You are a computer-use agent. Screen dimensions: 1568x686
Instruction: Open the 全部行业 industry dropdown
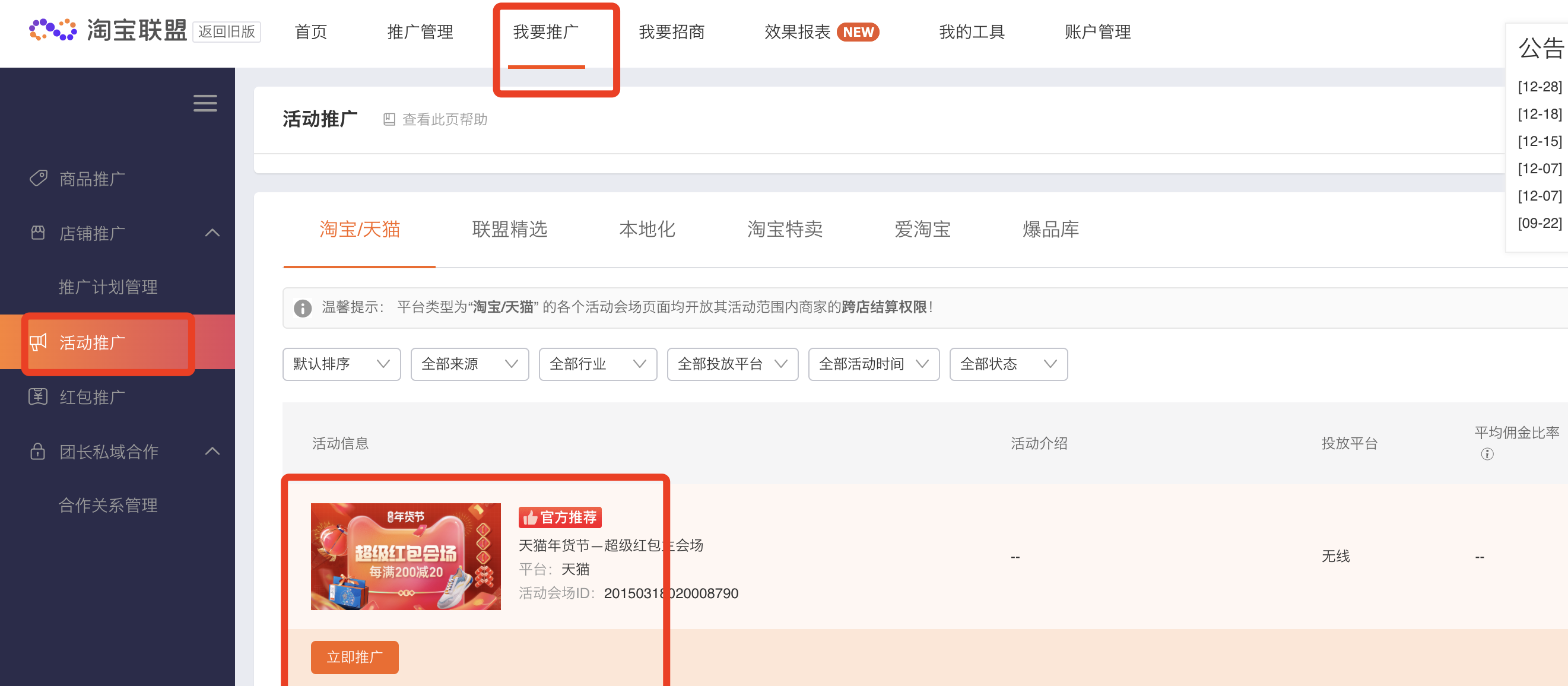597,364
